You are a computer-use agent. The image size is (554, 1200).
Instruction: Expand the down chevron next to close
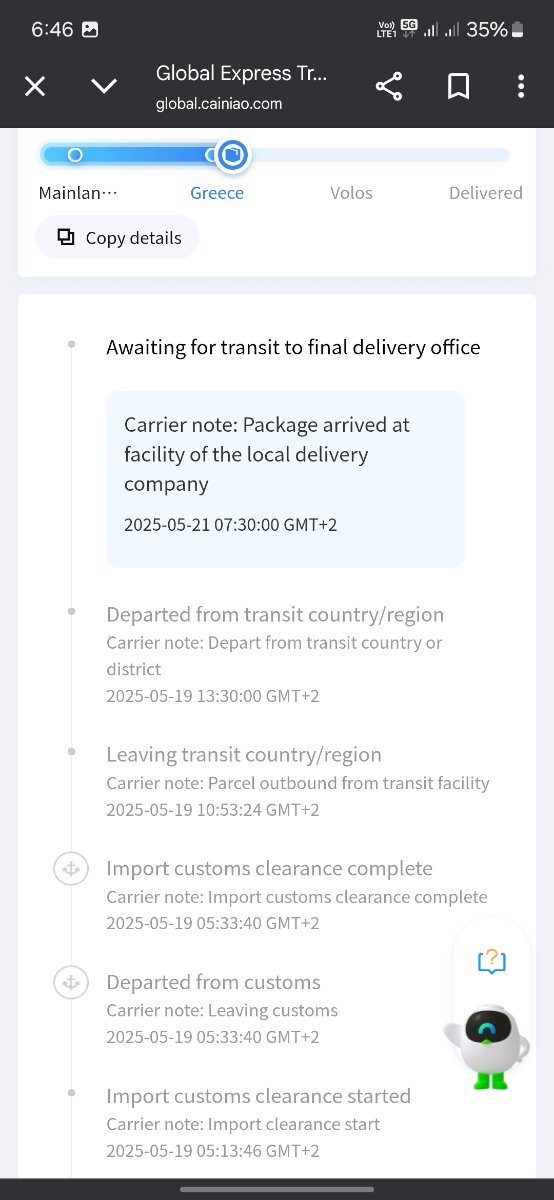(x=104, y=86)
